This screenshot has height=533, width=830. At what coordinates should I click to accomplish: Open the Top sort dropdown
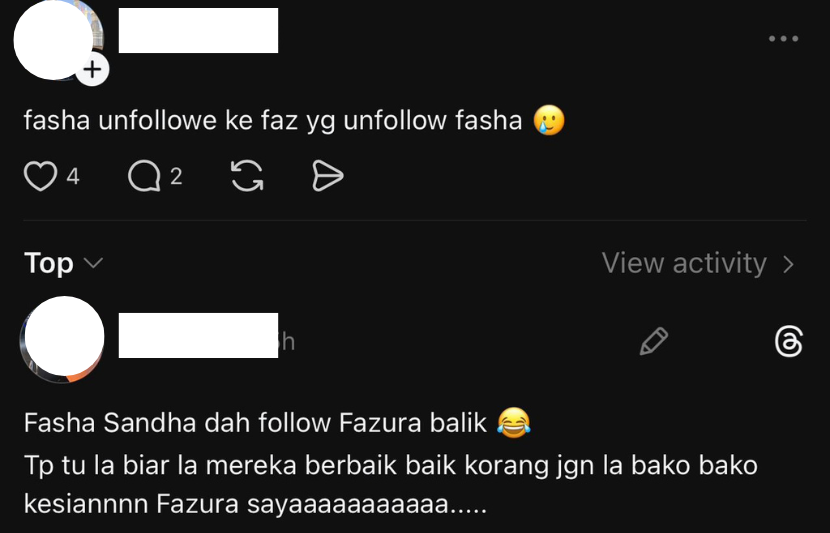tap(64, 263)
